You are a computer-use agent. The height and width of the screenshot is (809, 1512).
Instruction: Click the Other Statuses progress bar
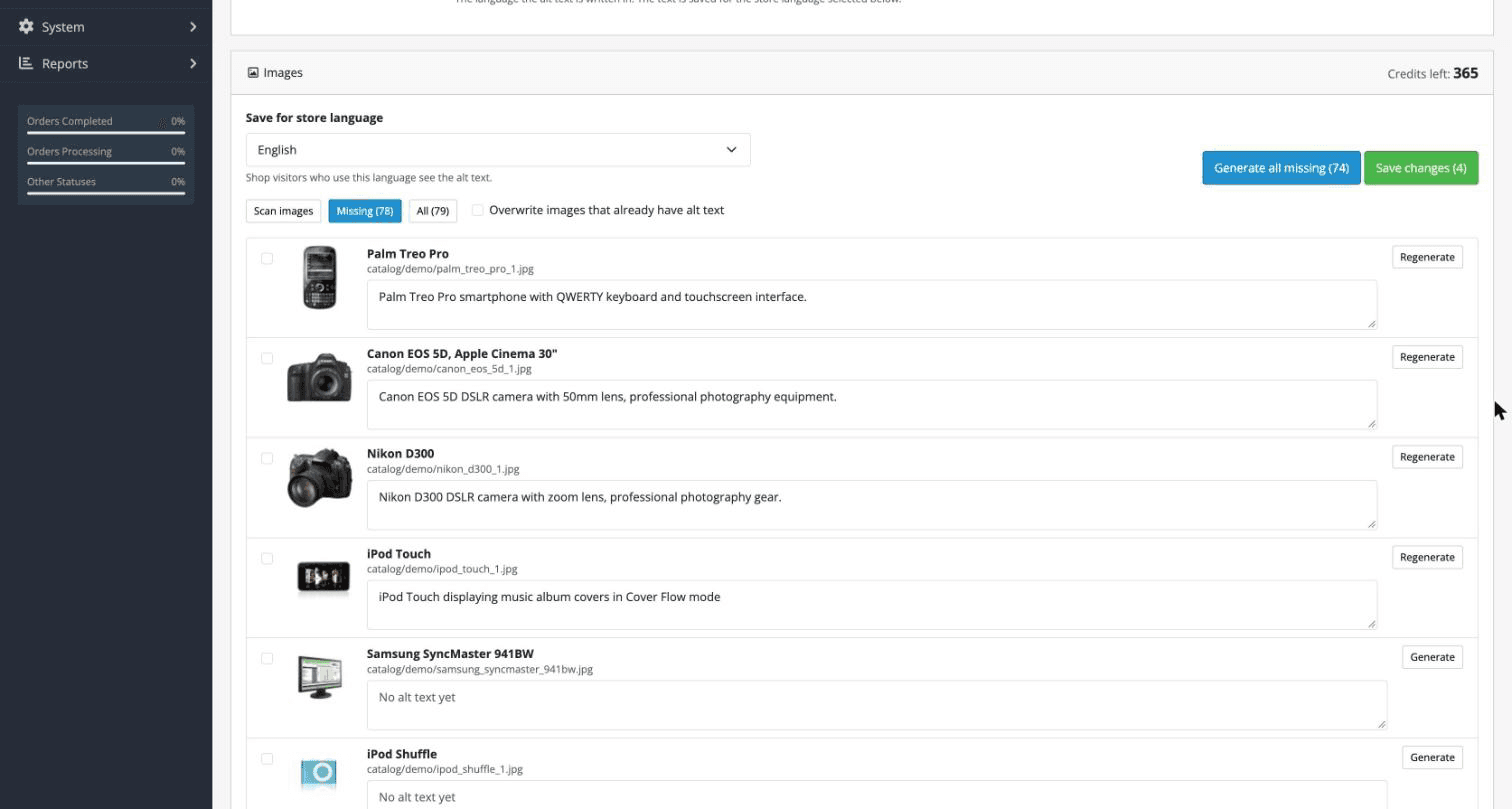pyautogui.click(x=106, y=193)
